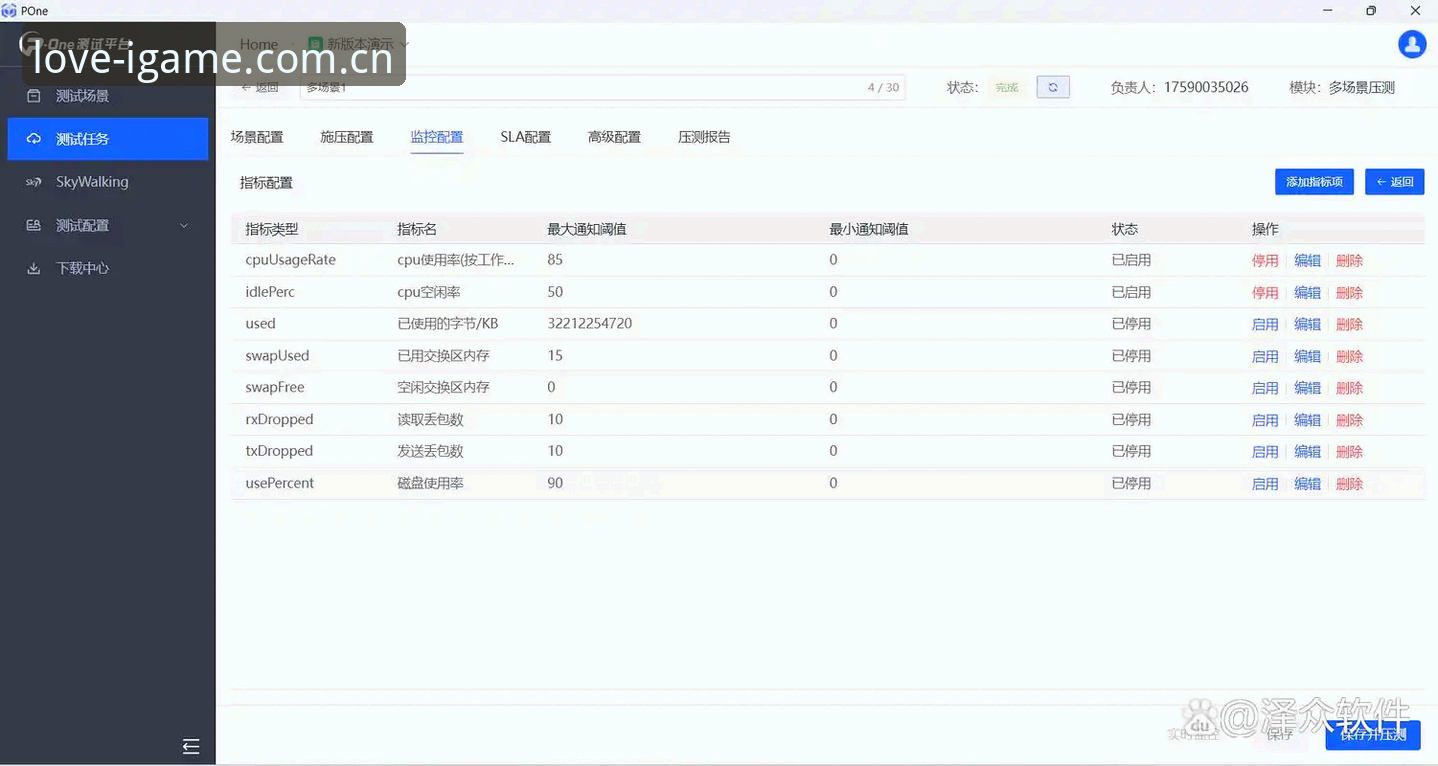Maximize the POne window
Viewport: 1438px width, 766px height.
(x=1371, y=11)
